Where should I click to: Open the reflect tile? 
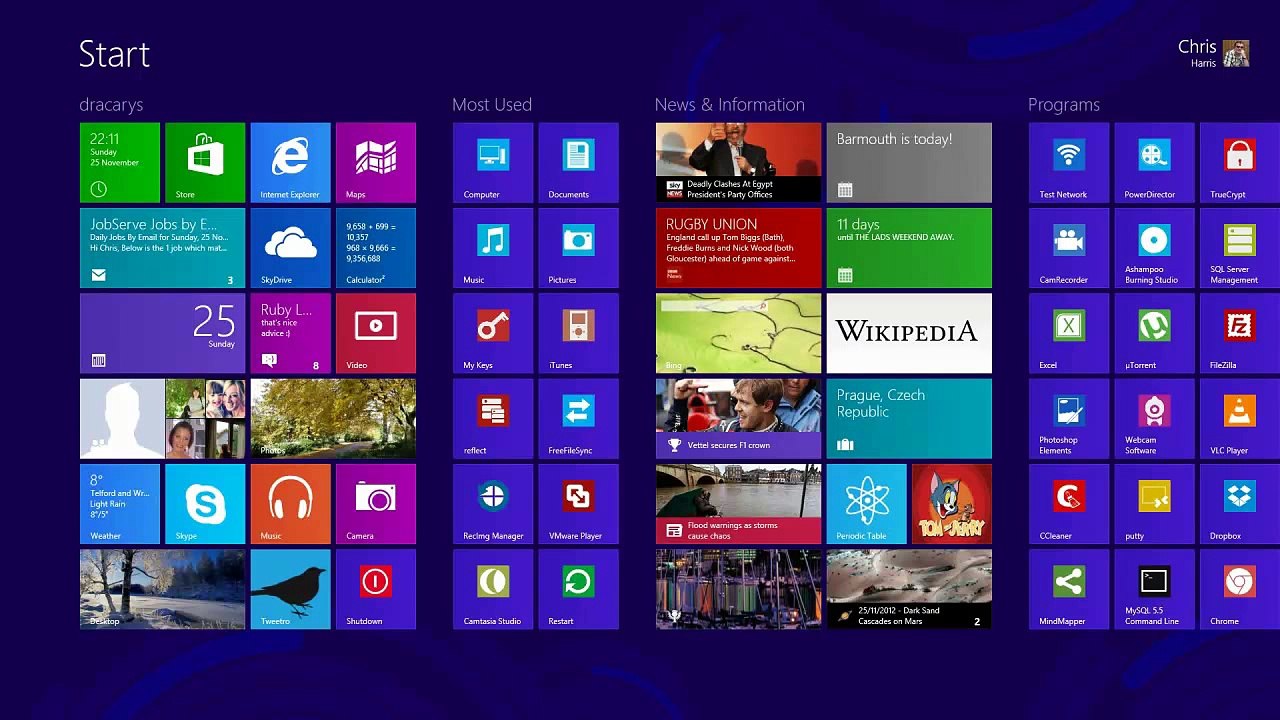click(493, 419)
